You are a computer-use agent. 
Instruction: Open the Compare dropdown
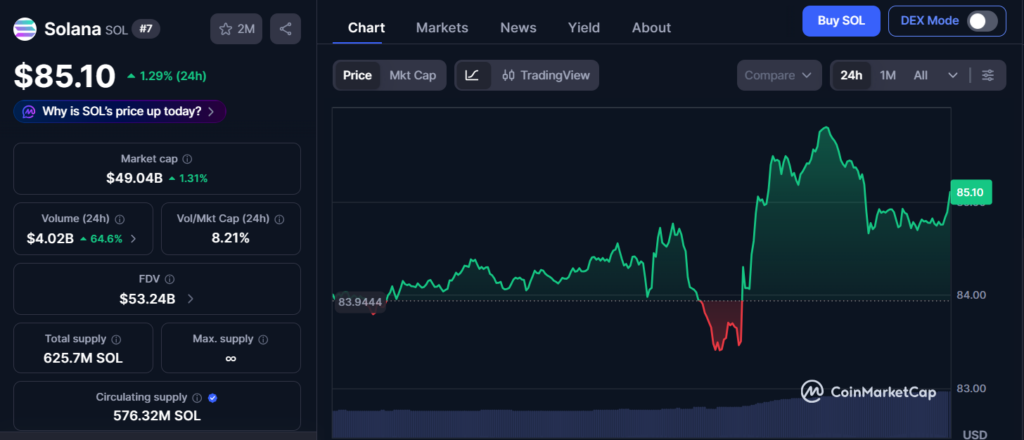coord(778,75)
